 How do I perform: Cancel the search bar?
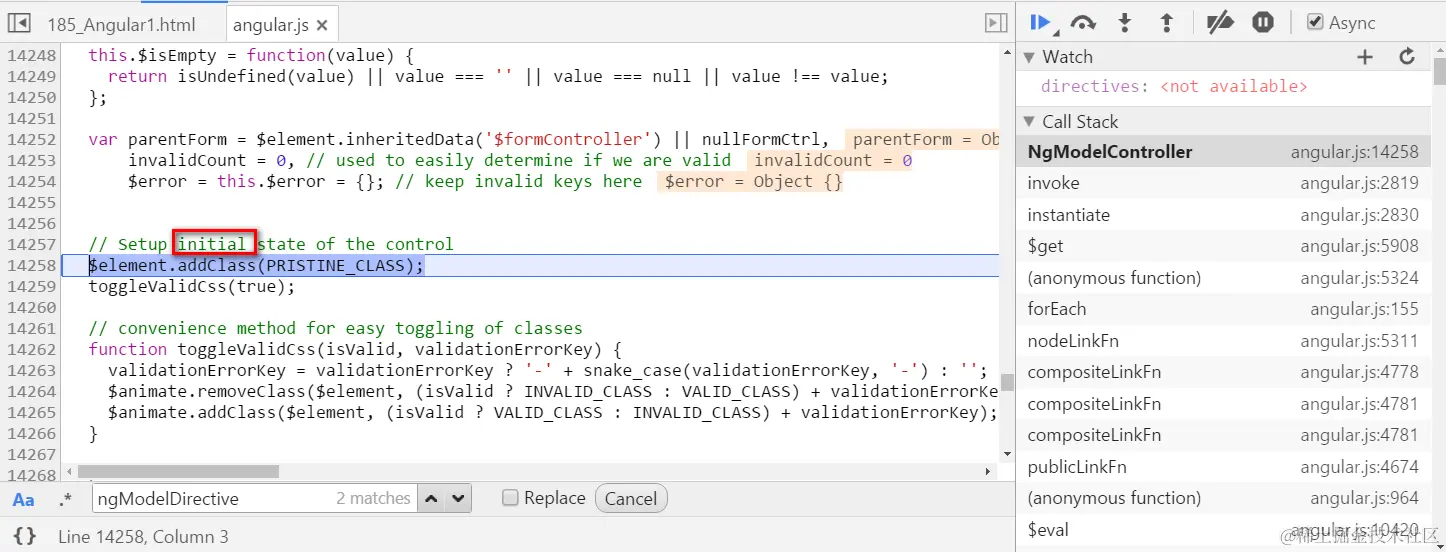click(631, 498)
